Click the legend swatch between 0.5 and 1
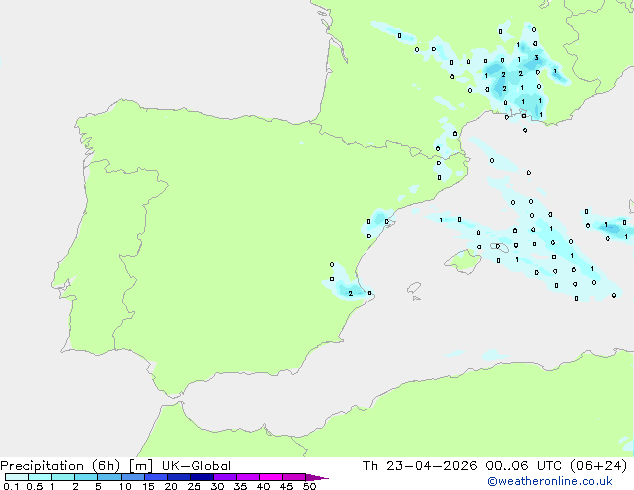 (x=40, y=477)
